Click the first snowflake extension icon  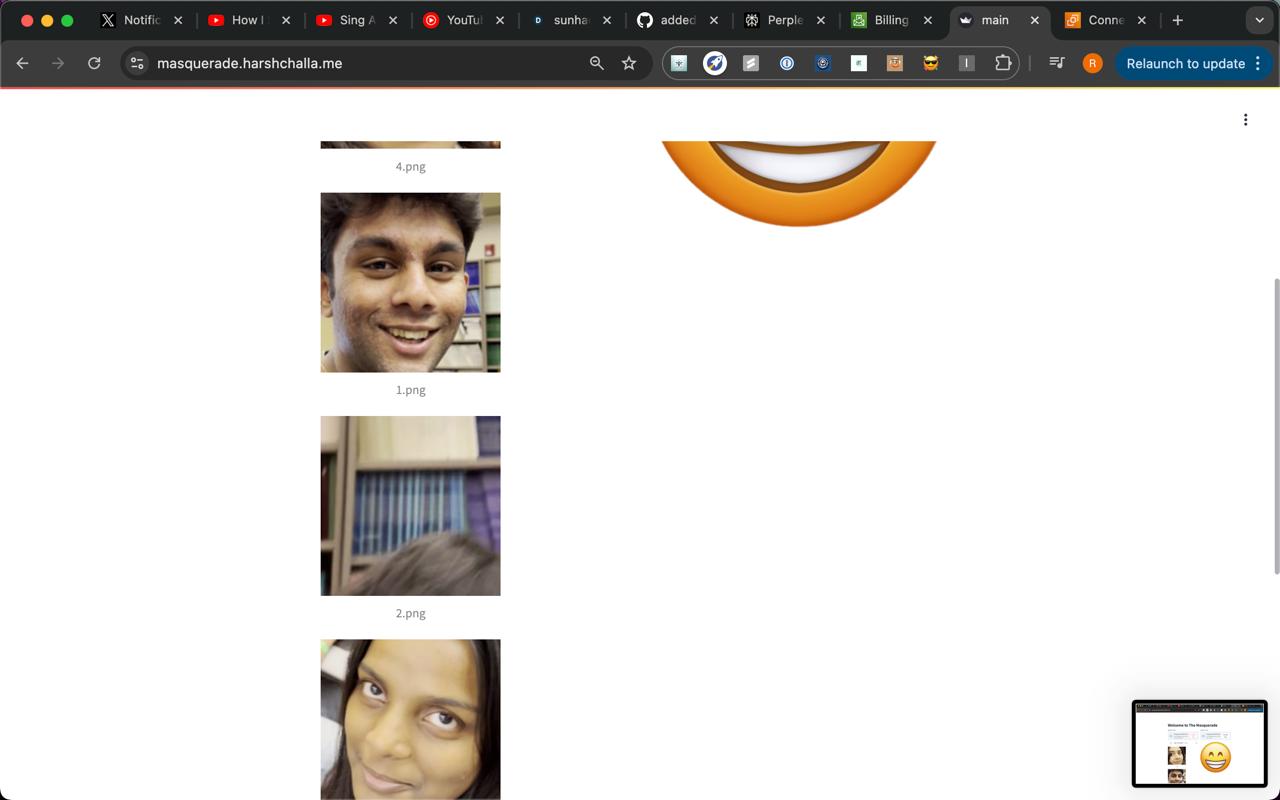679,63
